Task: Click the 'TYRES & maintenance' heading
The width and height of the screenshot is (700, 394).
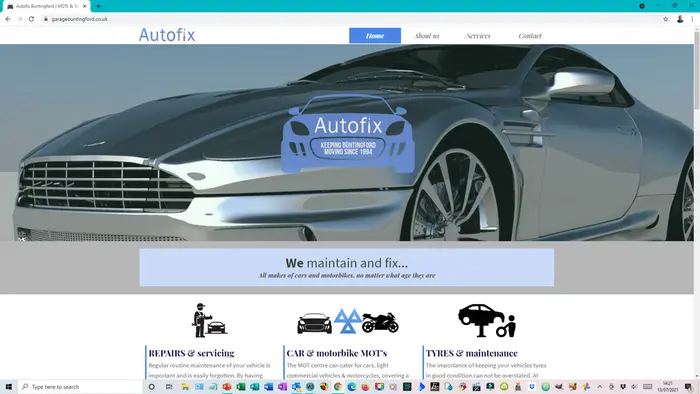Action: pyautogui.click(x=471, y=353)
